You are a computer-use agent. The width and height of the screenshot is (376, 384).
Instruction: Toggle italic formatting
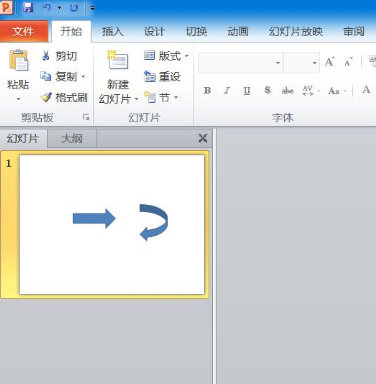click(227, 91)
